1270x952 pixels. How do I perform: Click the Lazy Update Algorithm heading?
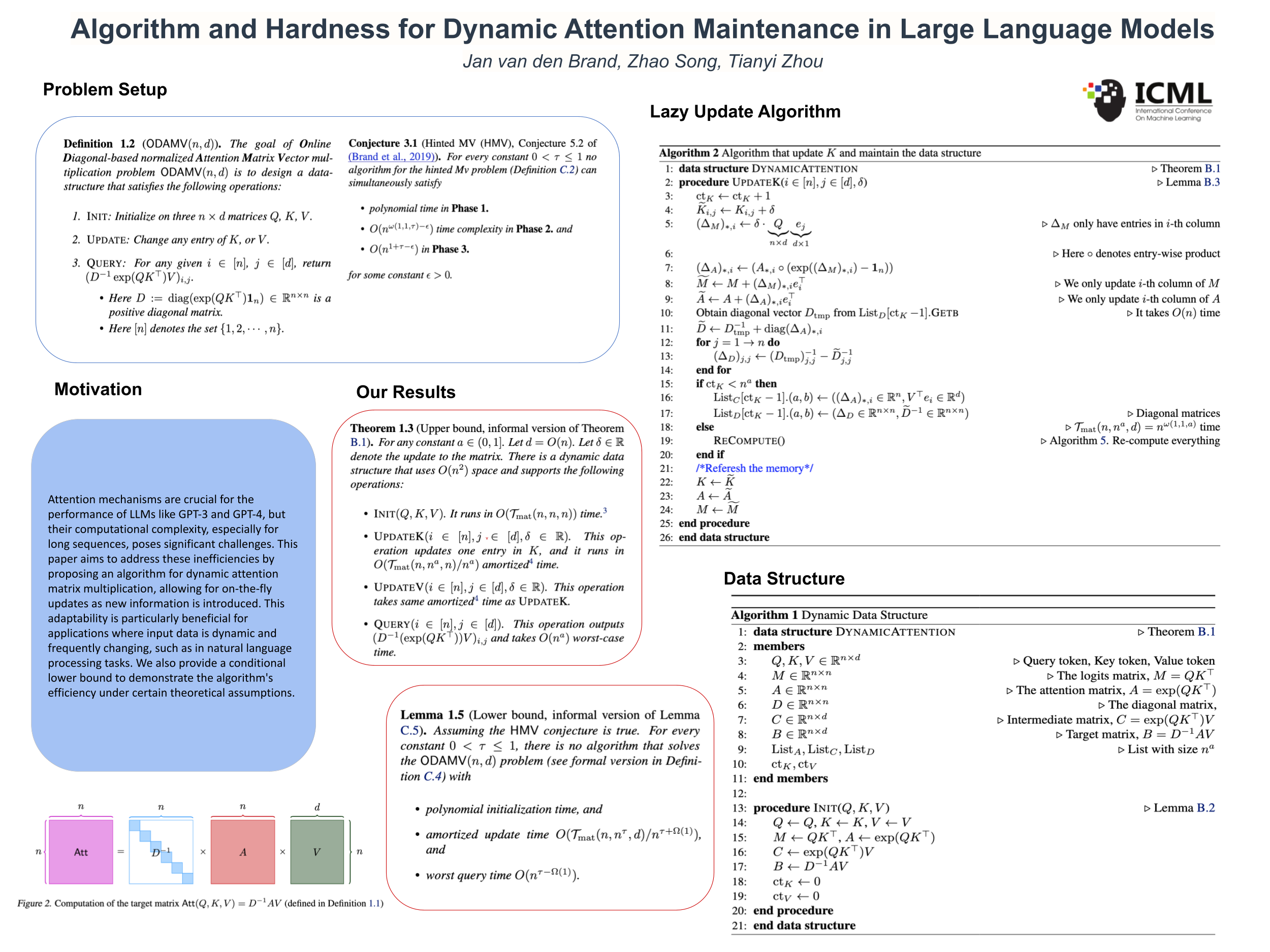745,111
